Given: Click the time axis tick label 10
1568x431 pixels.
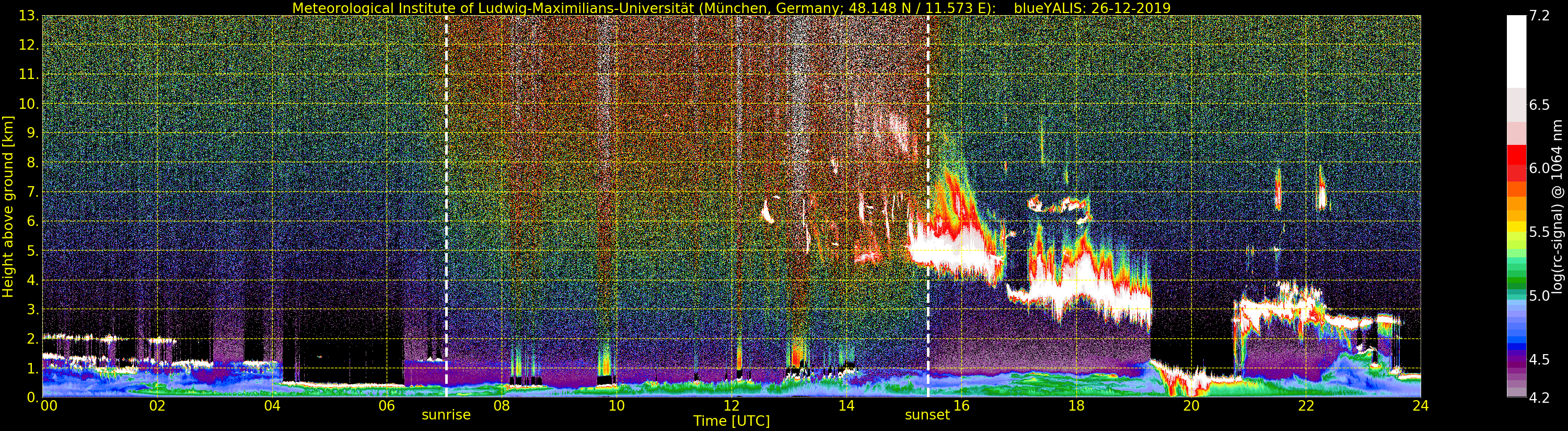Looking at the screenshot, I should pos(617,405).
